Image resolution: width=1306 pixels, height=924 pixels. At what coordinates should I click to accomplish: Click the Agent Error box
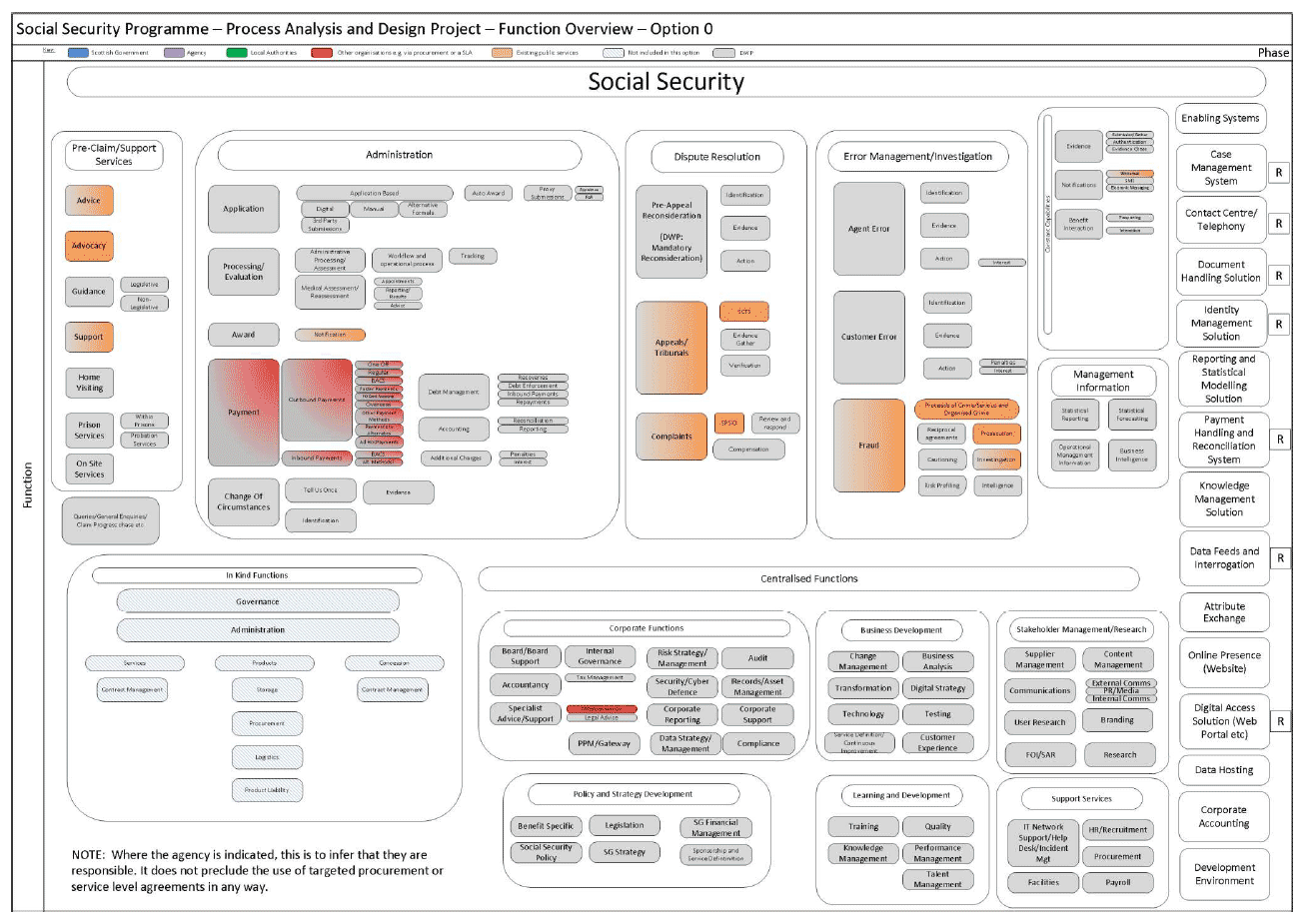pyautogui.click(x=869, y=229)
